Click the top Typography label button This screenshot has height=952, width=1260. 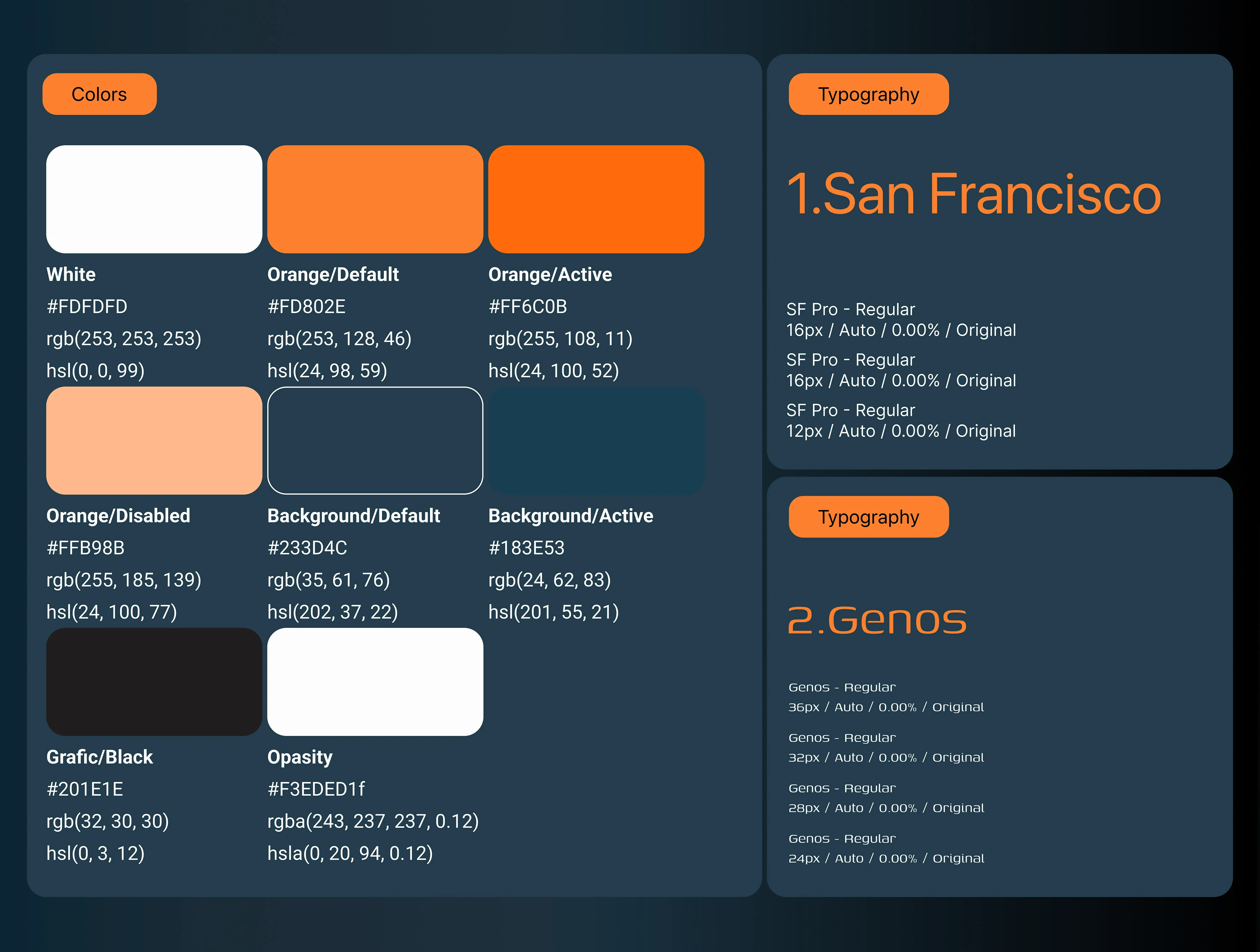[868, 94]
